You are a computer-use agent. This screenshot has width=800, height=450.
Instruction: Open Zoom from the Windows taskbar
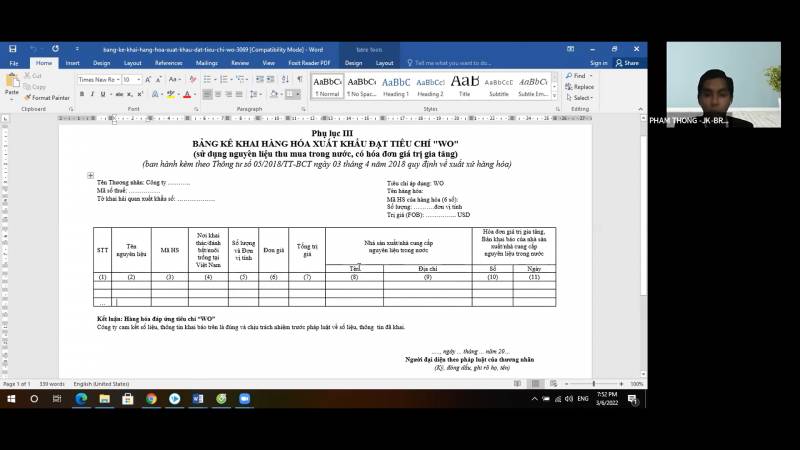(x=244, y=398)
